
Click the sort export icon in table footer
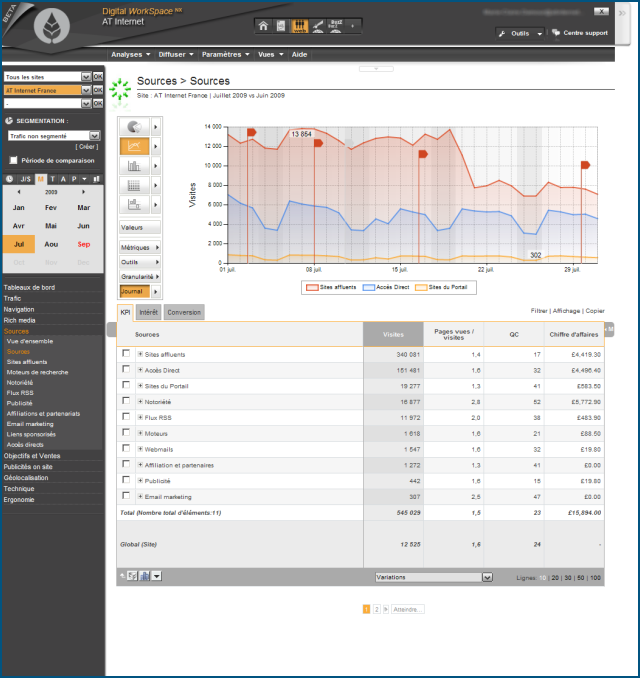pos(132,576)
